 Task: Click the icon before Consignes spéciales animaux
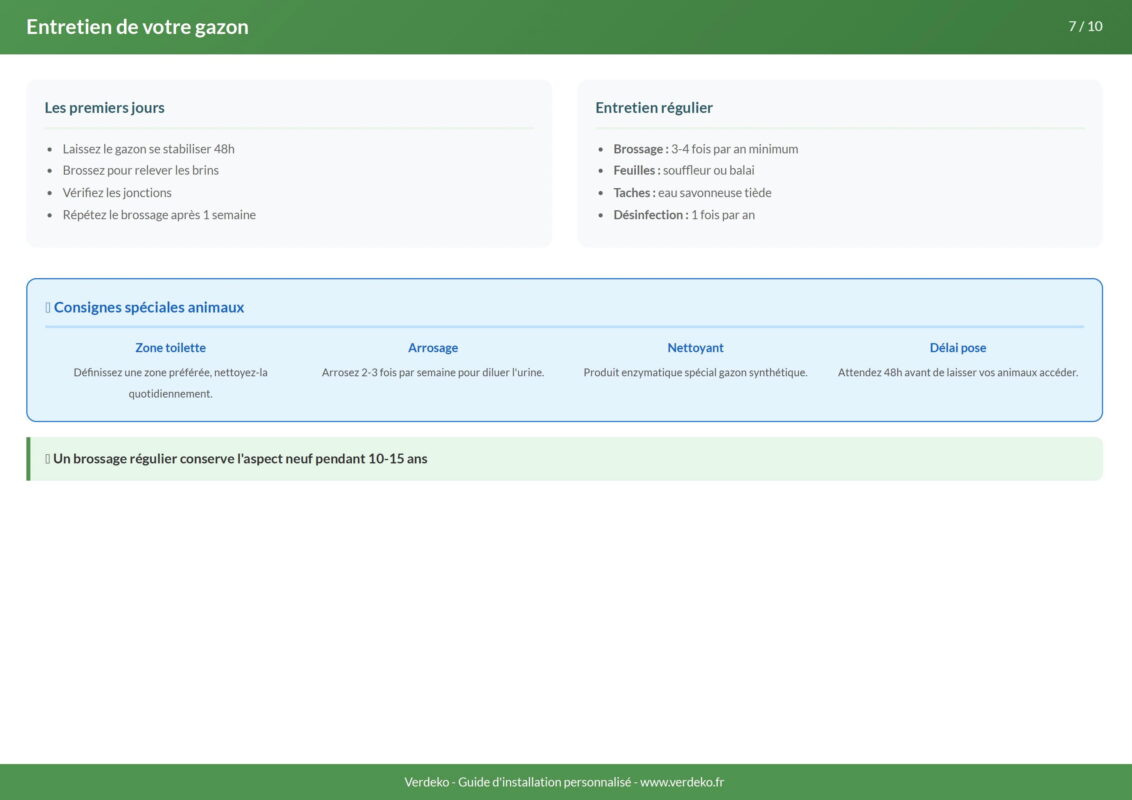(48, 308)
